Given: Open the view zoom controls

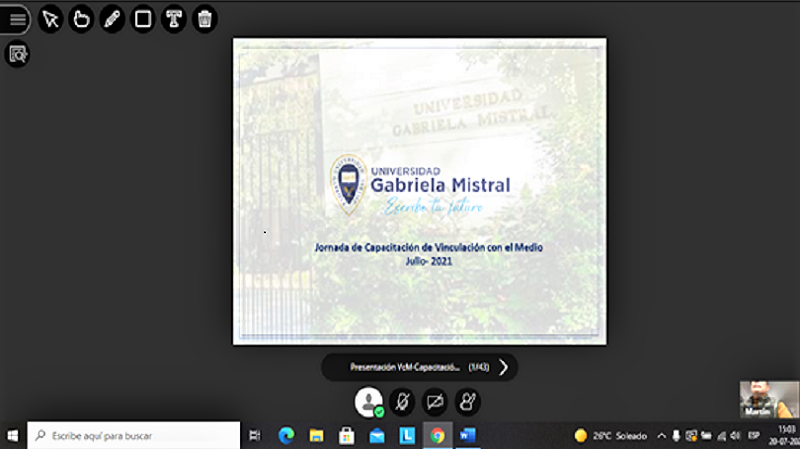Looking at the screenshot, I should click(x=17, y=54).
